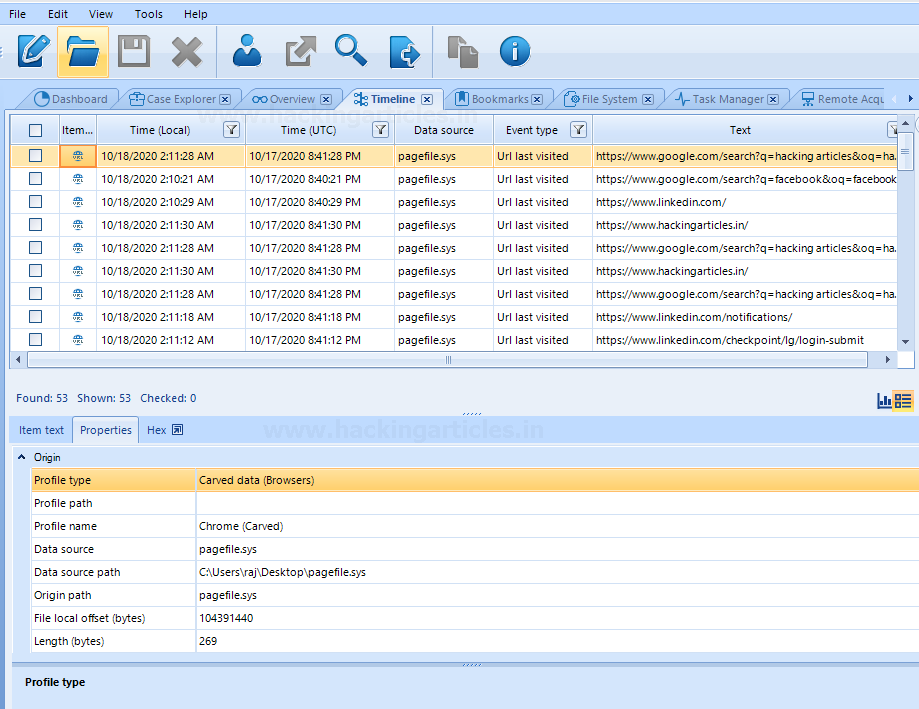
Task: Open the Tools menu
Action: click(148, 14)
